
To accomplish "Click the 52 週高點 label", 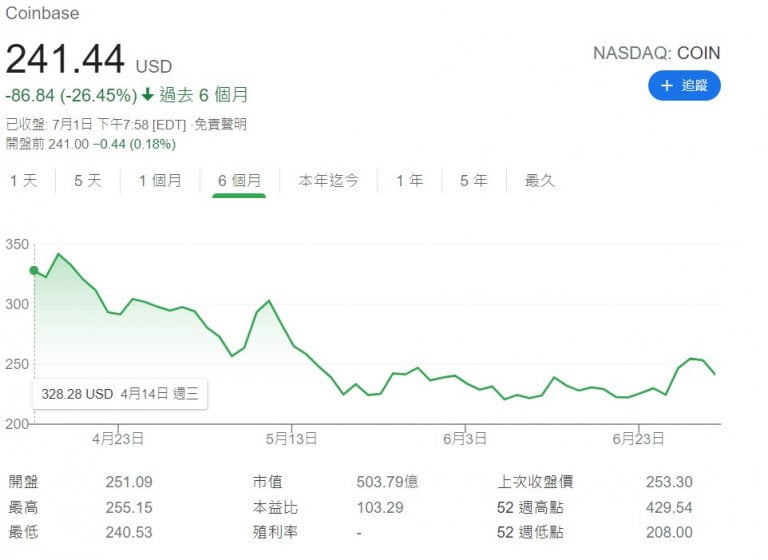I will tap(530, 508).
